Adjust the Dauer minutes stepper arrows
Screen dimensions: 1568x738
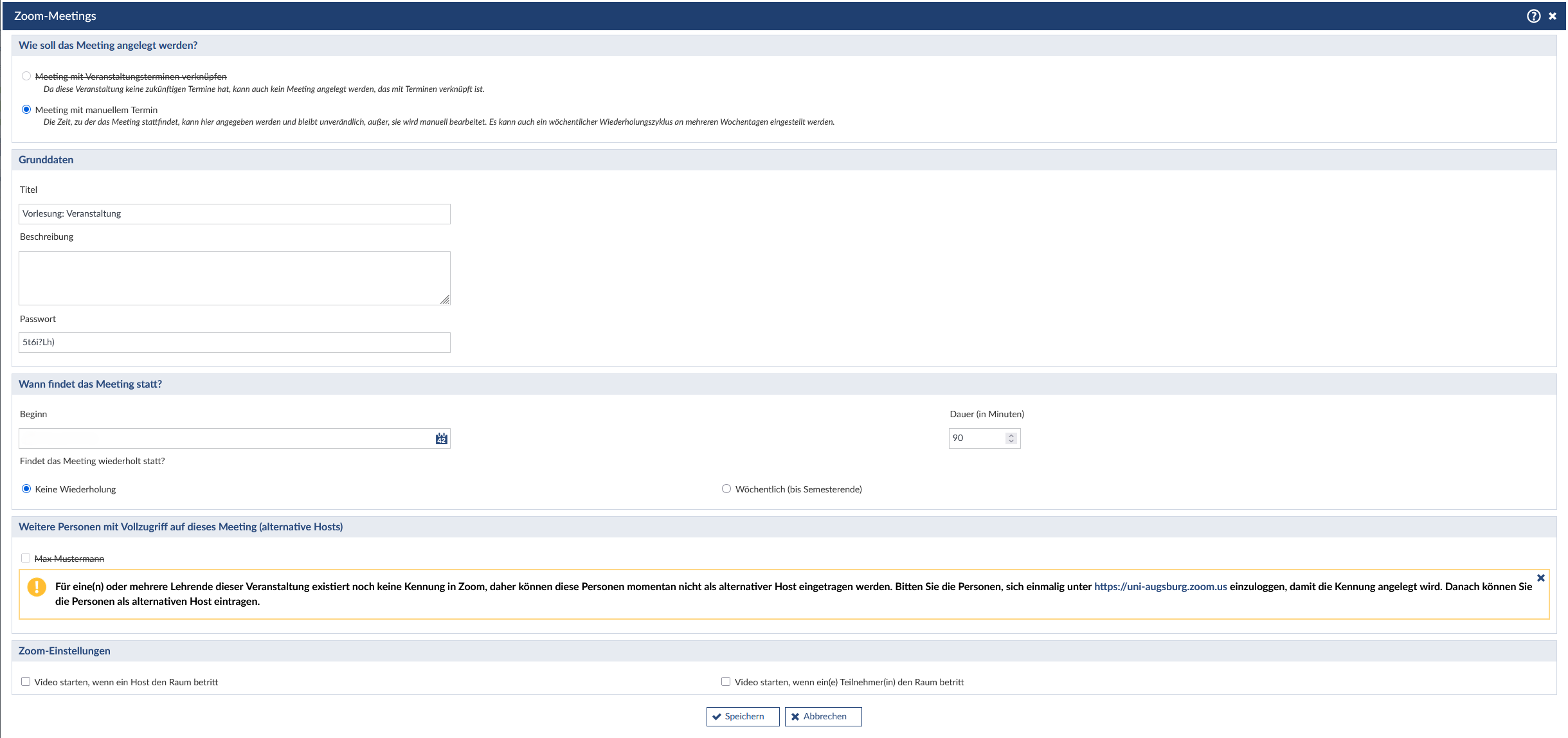click(1011, 438)
